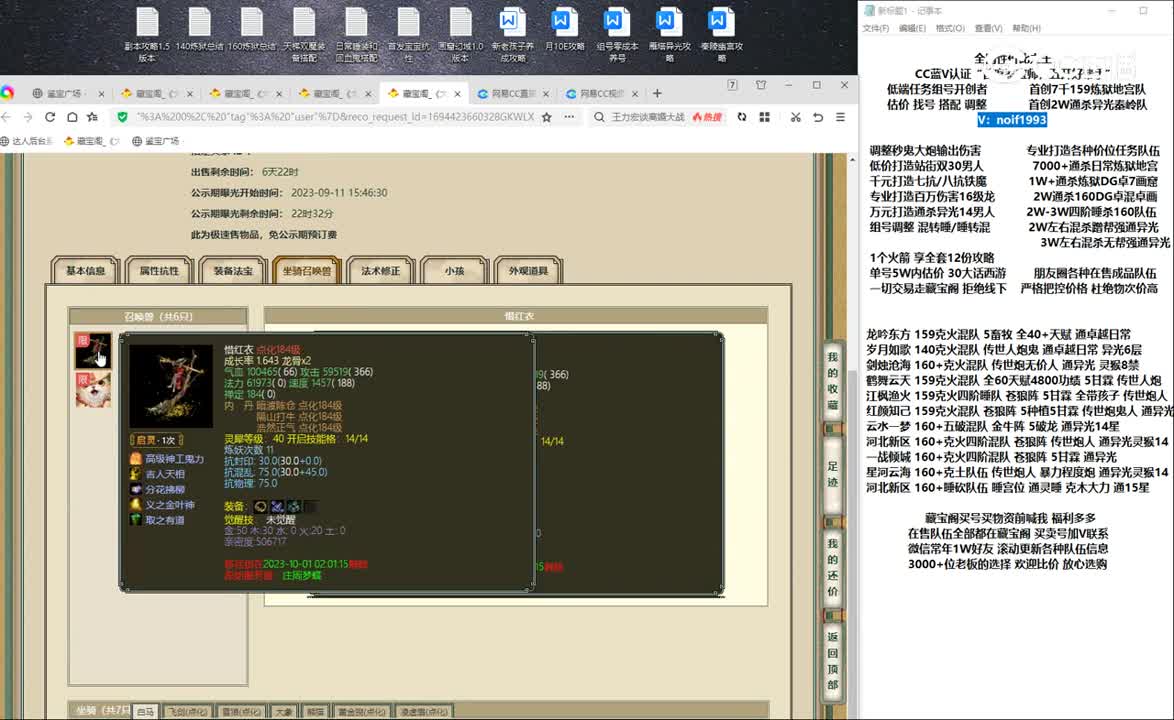Open the 外观道具 tab
The width and height of the screenshot is (1174, 720).
tap(529, 271)
